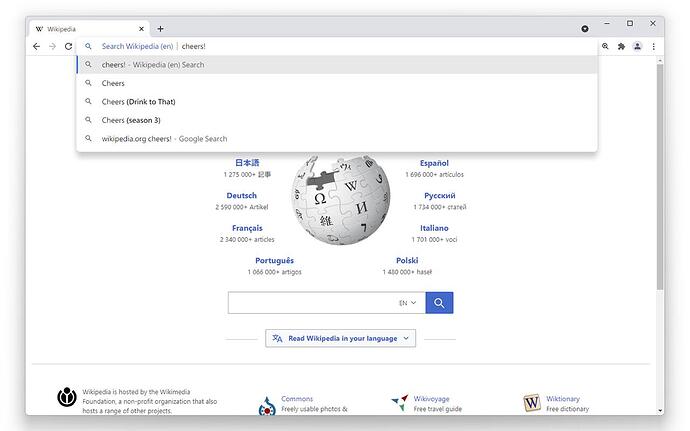Click the browser back arrow

tap(36, 46)
